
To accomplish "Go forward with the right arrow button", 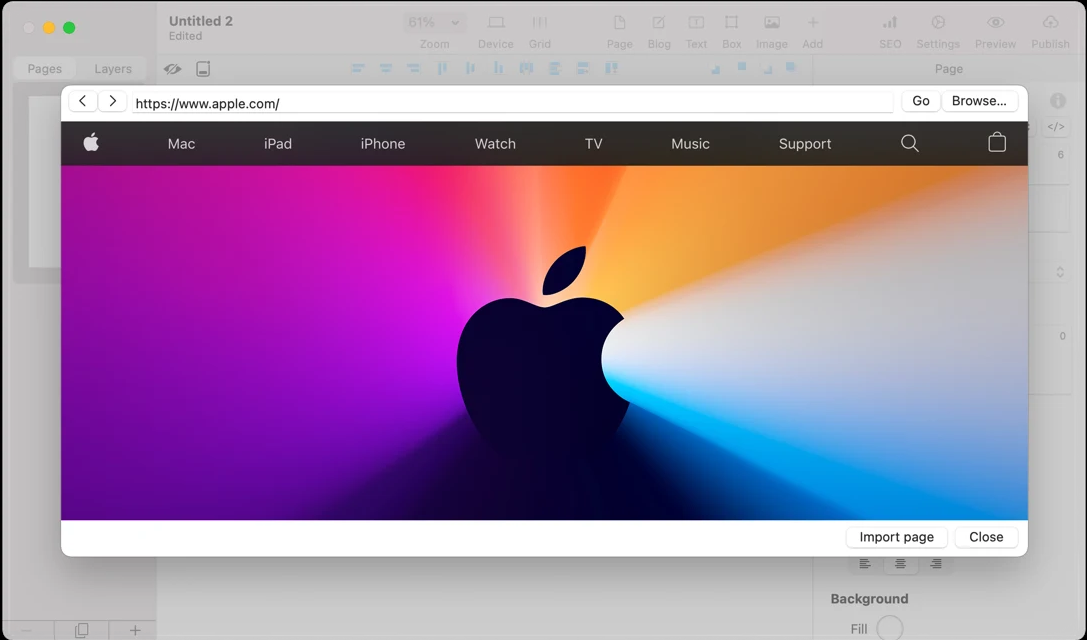I will (112, 101).
